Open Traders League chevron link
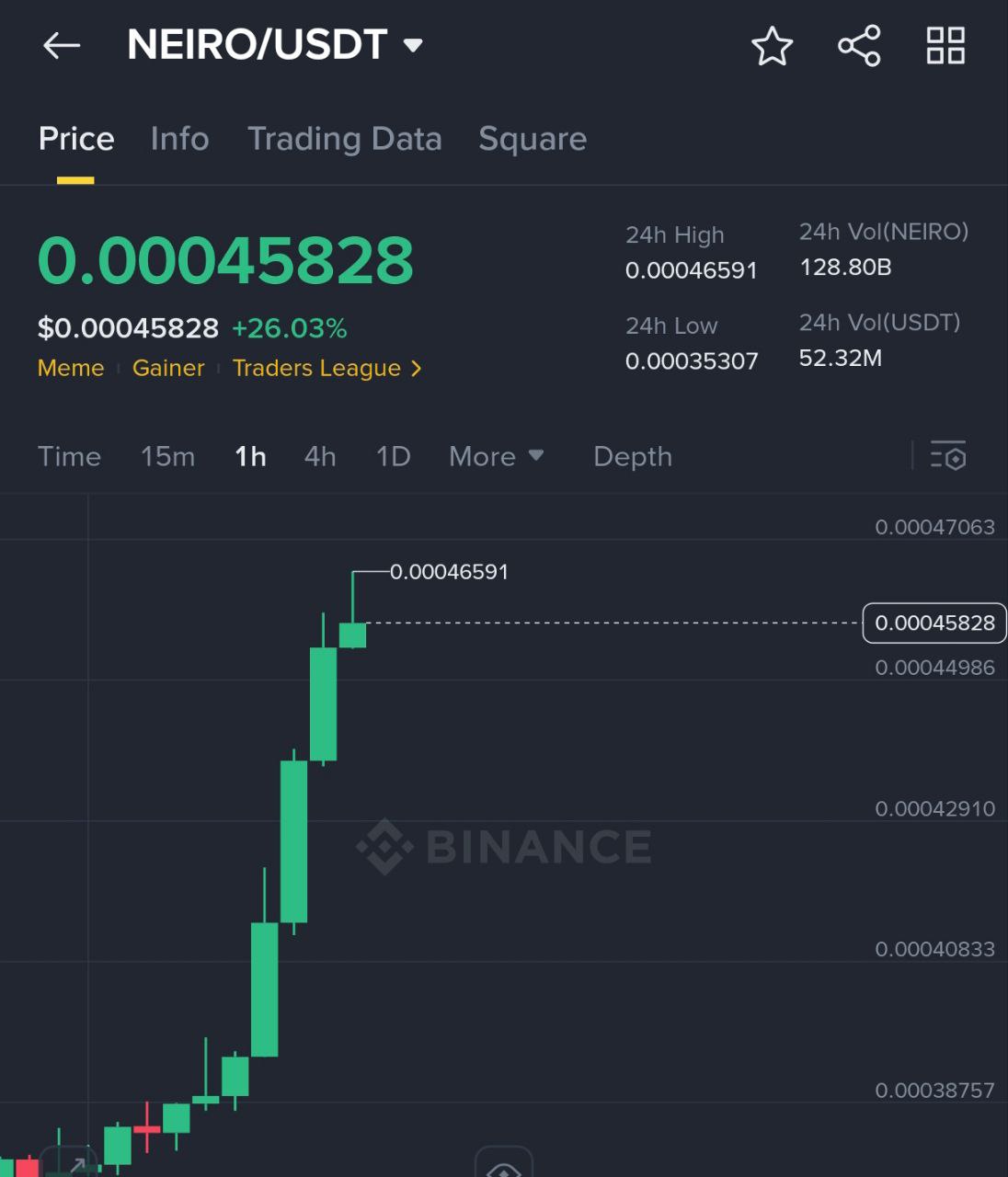Image resolution: width=1008 pixels, height=1177 pixels. pos(326,368)
